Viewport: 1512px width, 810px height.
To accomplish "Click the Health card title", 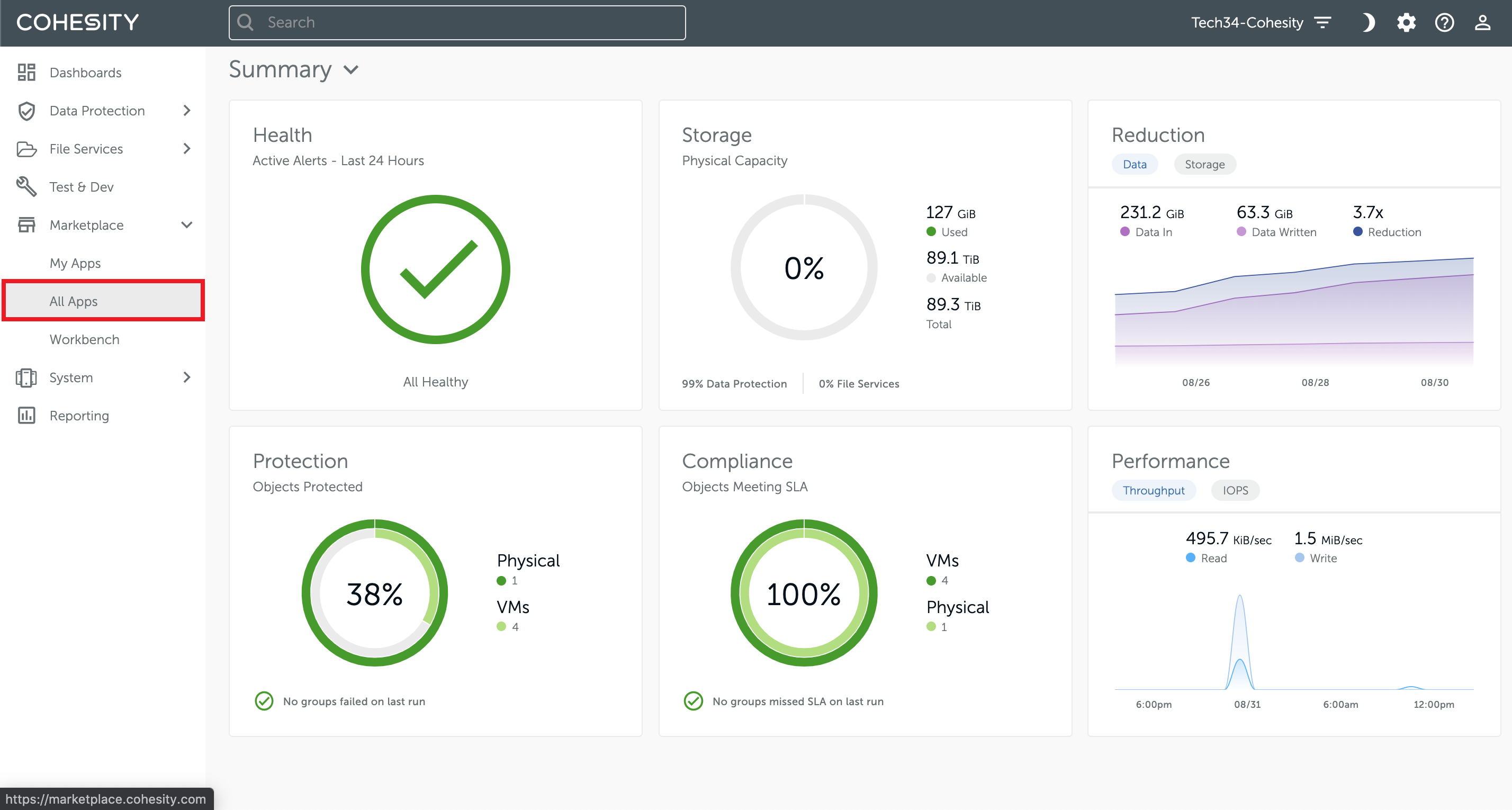I will [x=282, y=135].
